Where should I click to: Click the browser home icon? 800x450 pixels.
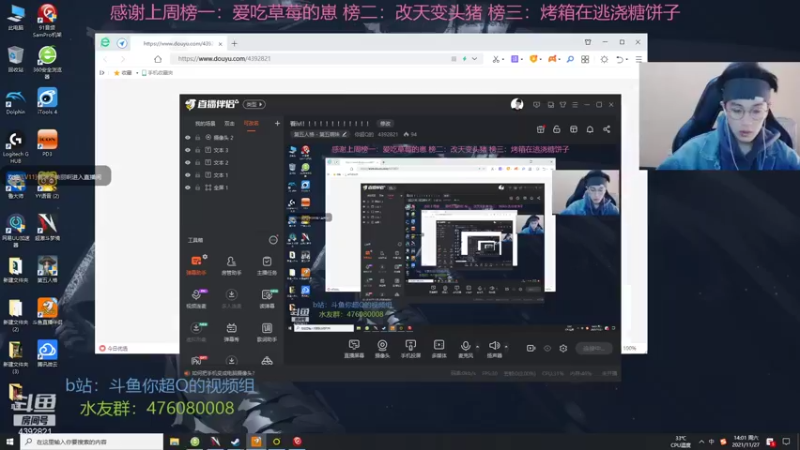tap(158, 59)
